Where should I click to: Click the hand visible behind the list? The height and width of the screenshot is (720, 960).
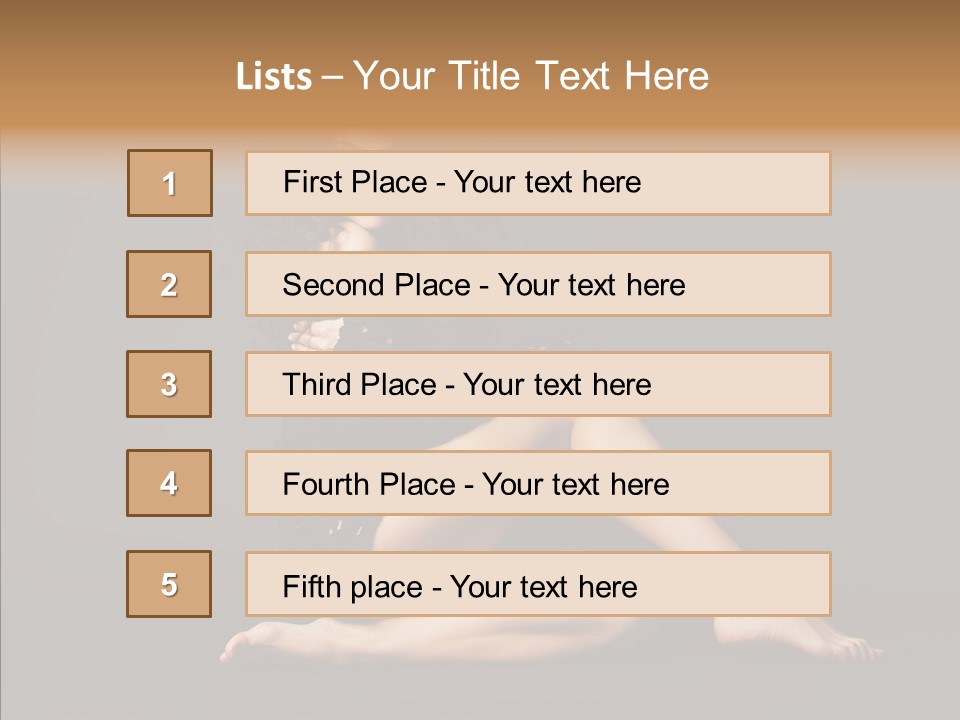tap(315, 334)
